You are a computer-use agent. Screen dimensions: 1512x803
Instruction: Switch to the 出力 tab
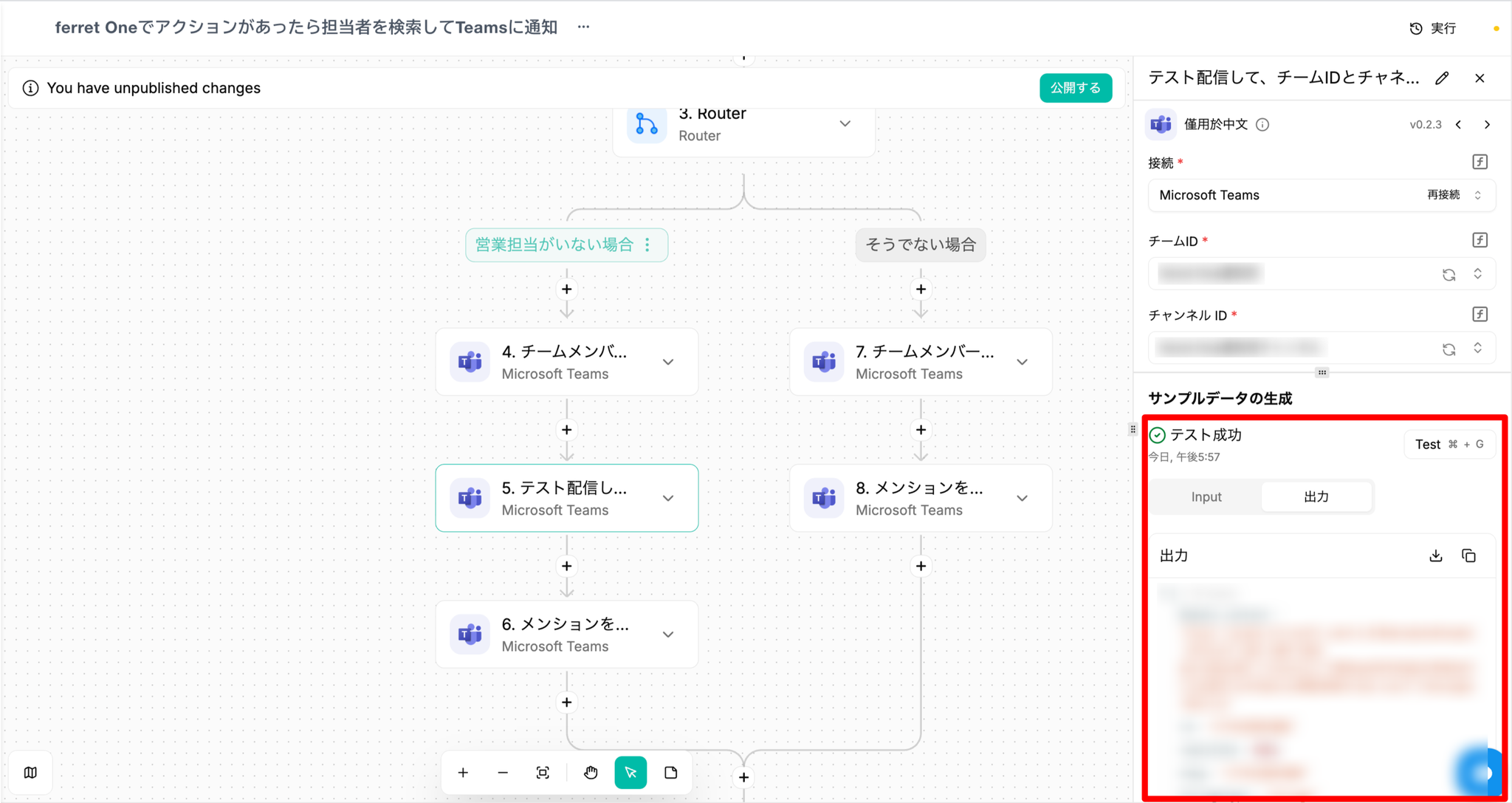(x=1316, y=496)
